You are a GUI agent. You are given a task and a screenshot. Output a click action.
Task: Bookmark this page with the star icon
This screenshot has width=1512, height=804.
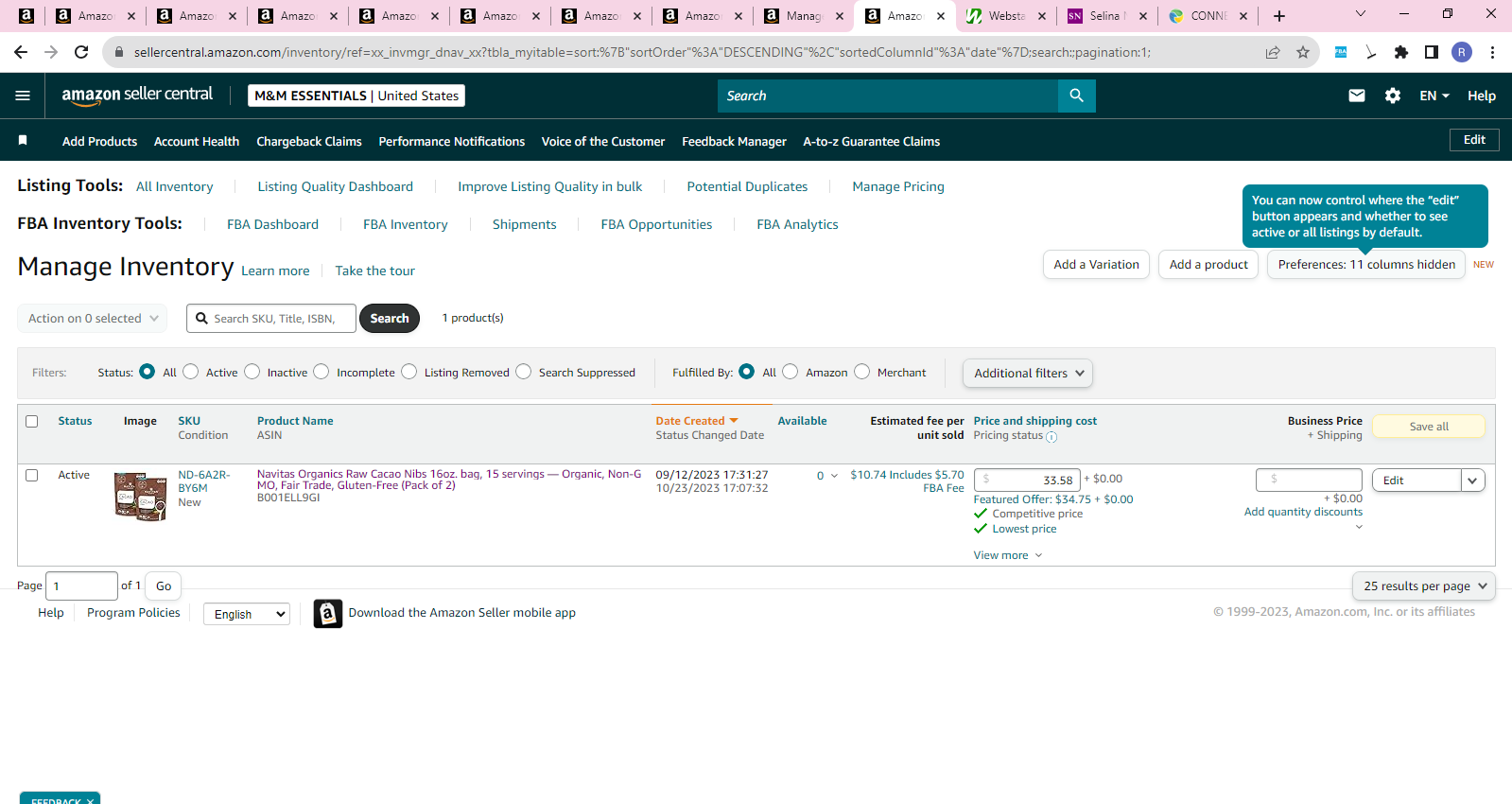click(x=1303, y=52)
